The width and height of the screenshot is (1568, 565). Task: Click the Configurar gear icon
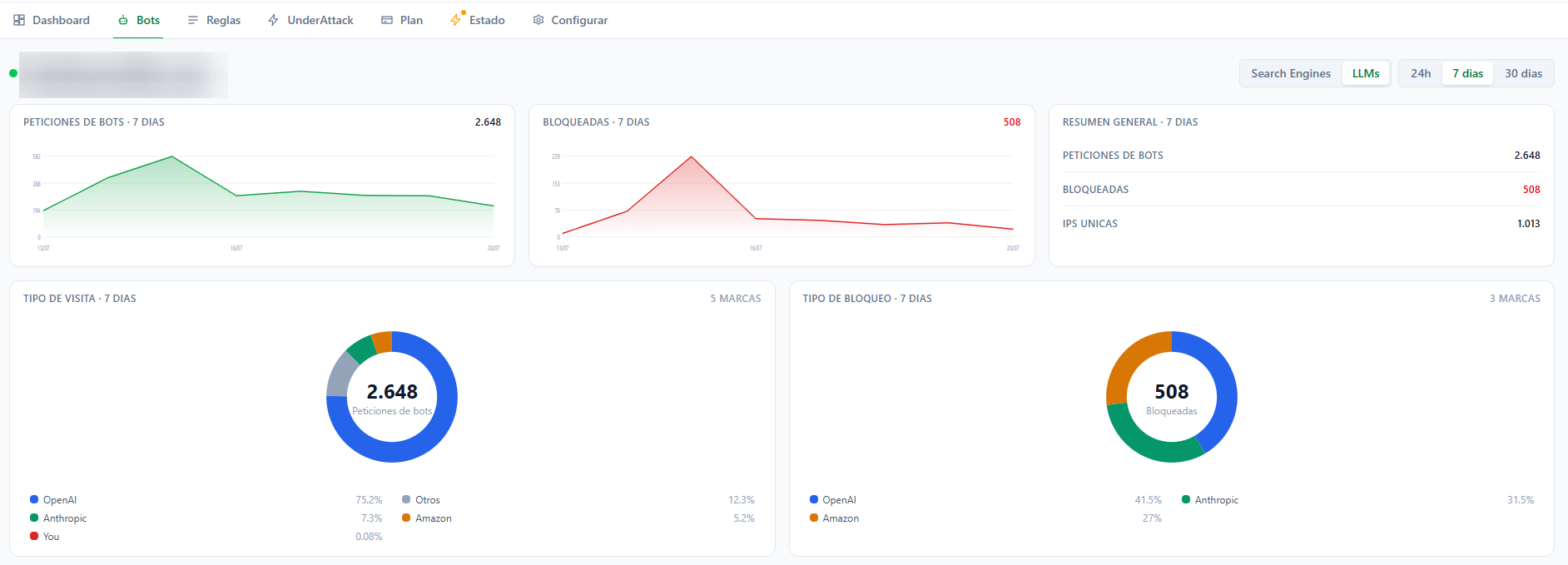pos(538,20)
